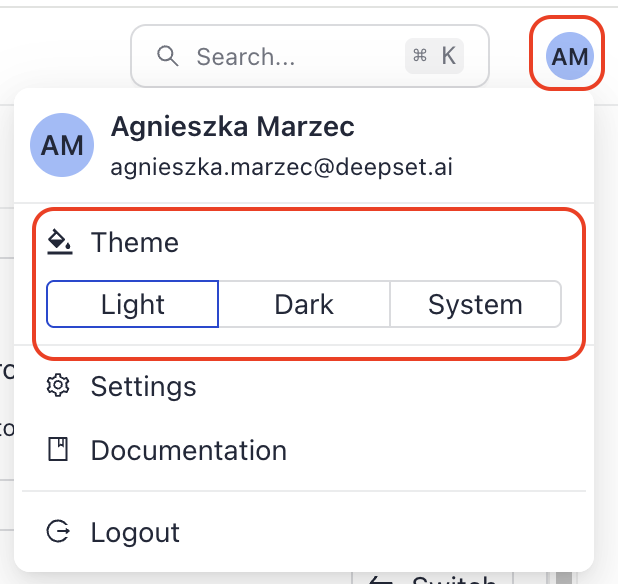Click the magnifying glass search icon
The width and height of the screenshot is (618, 584).
(x=168, y=56)
